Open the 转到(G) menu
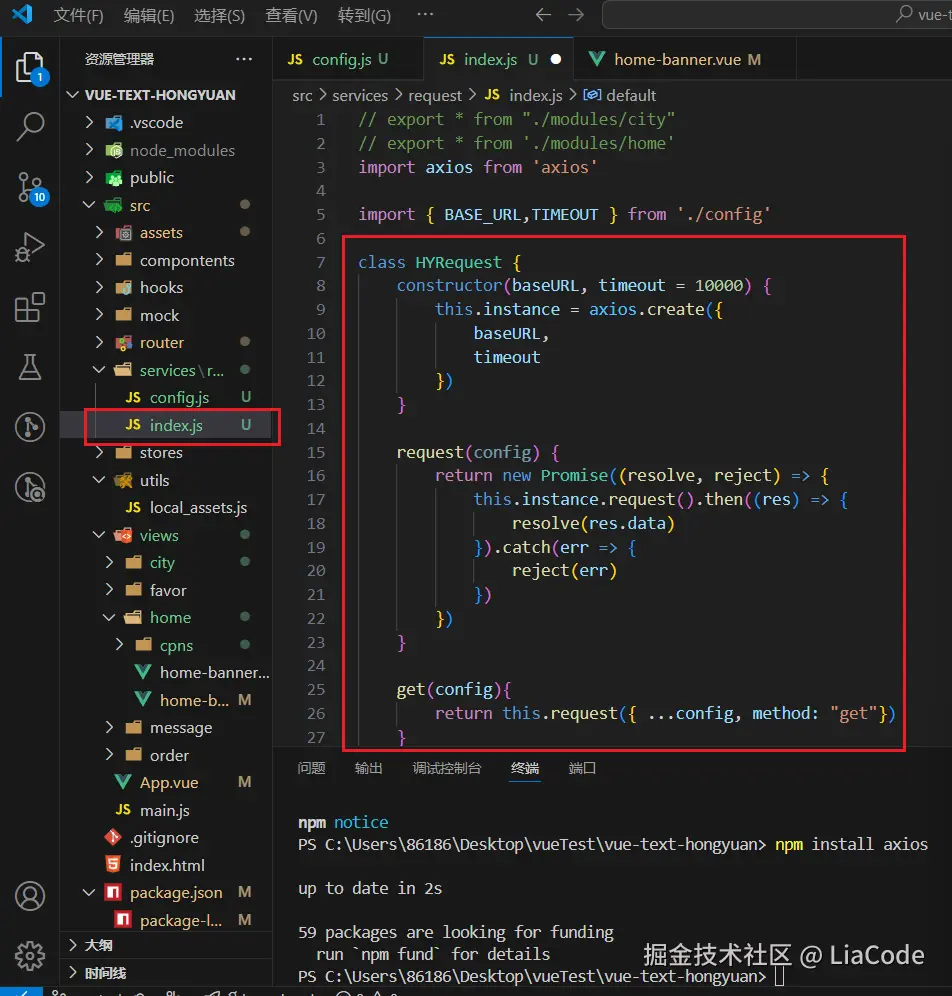 (x=364, y=15)
